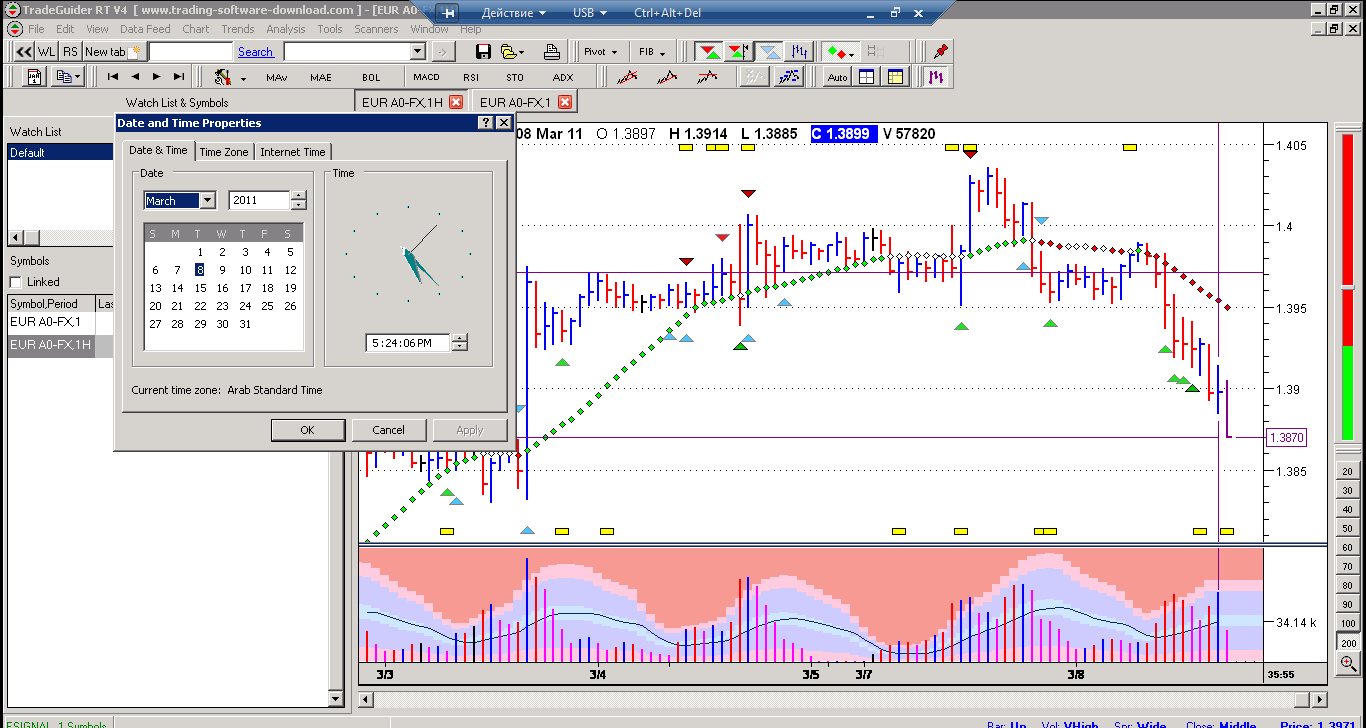This screenshot has width=1366, height=728.
Task: Click the save floppy disk icon
Action: pos(484,52)
